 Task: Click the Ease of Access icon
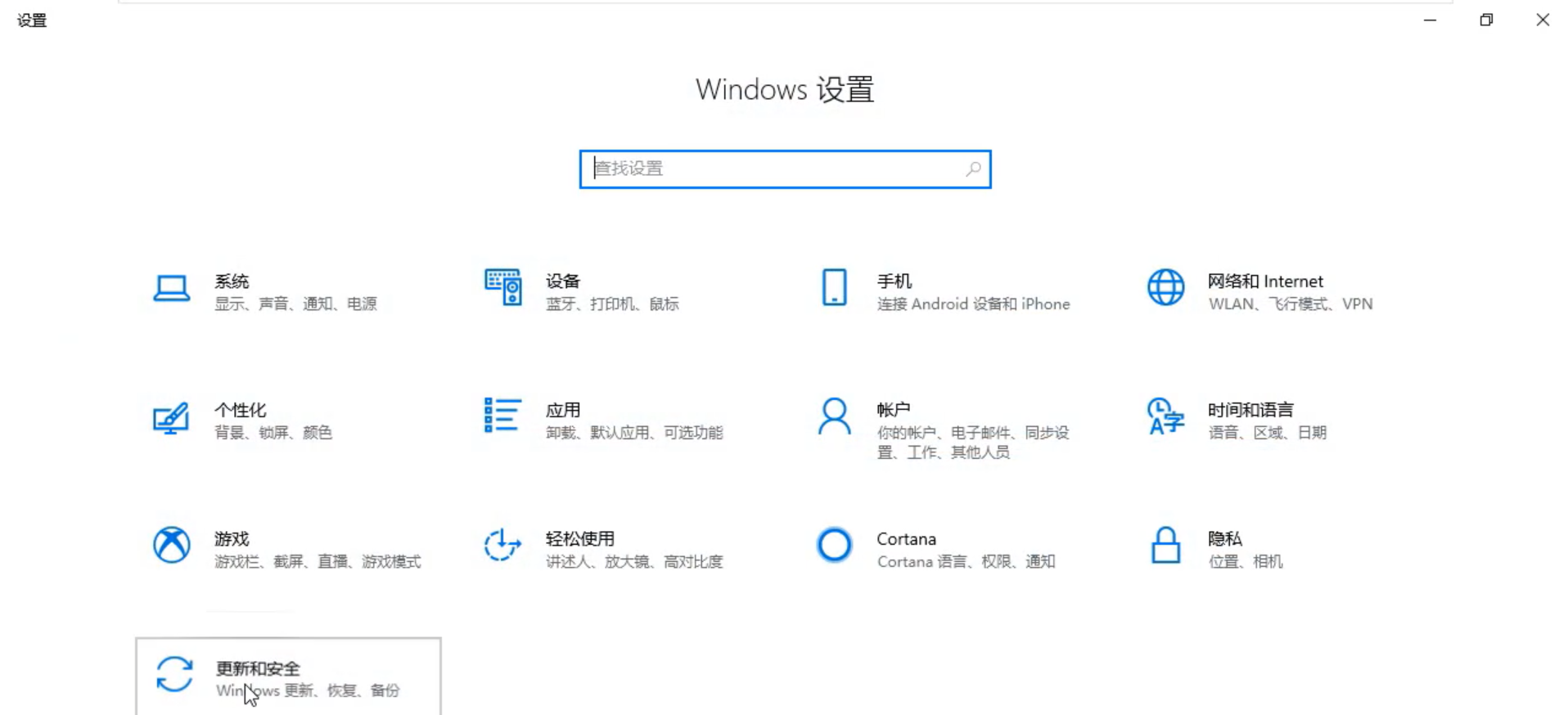(502, 545)
